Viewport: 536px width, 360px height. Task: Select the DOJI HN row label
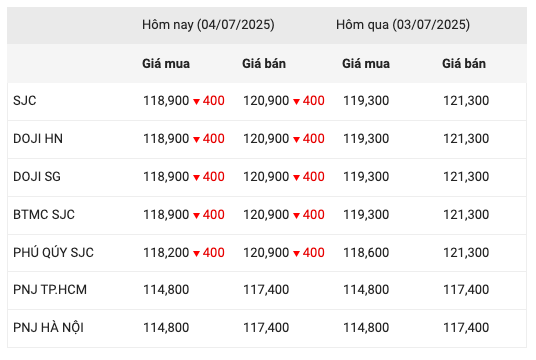(38, 139)
